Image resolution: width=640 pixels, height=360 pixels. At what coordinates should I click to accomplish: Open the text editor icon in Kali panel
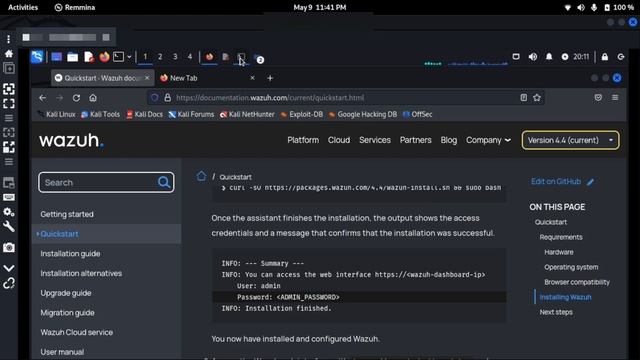point(89,57)
